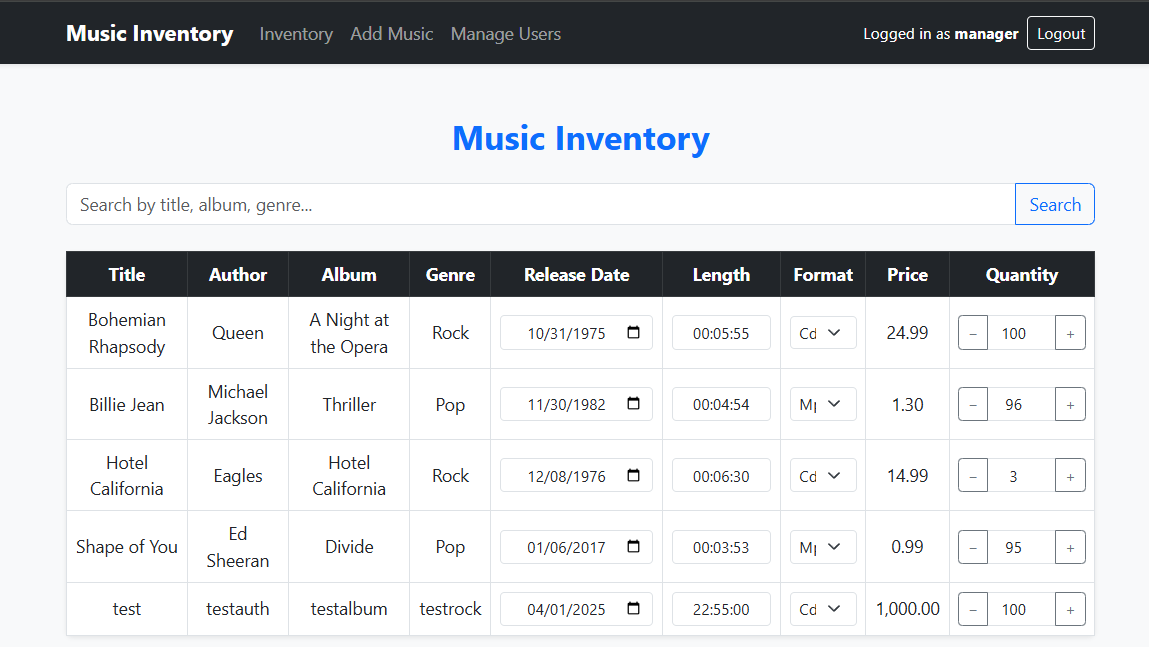Click Hotel California length time field
The width and height of the screenshot is (1149, 647).
(x=721, y=476)
